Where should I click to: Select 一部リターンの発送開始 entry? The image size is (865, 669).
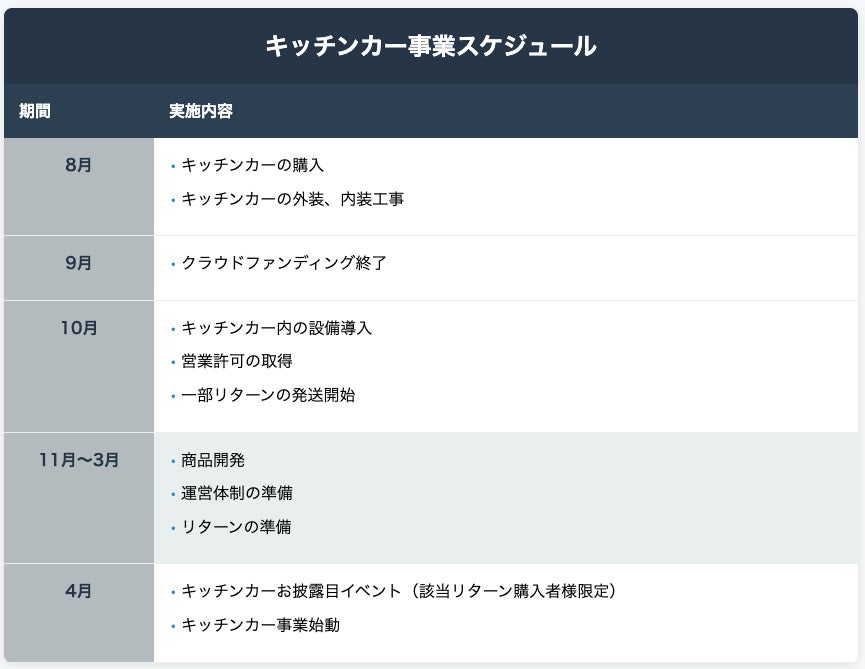(x=268, y=395)
